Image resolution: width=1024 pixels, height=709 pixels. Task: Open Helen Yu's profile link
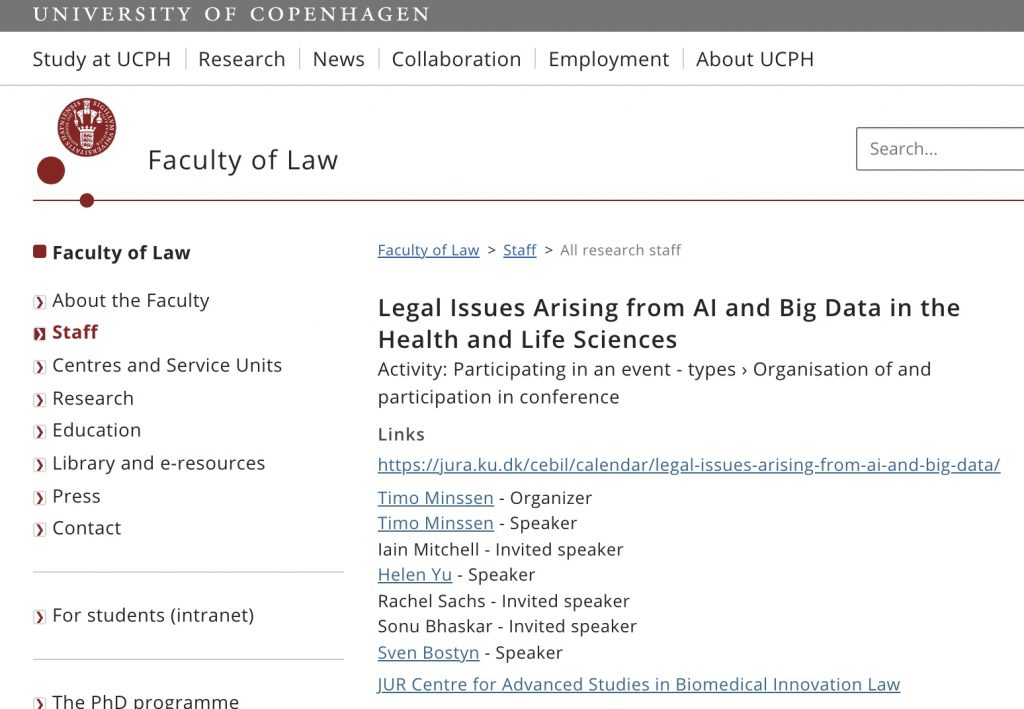415,575
